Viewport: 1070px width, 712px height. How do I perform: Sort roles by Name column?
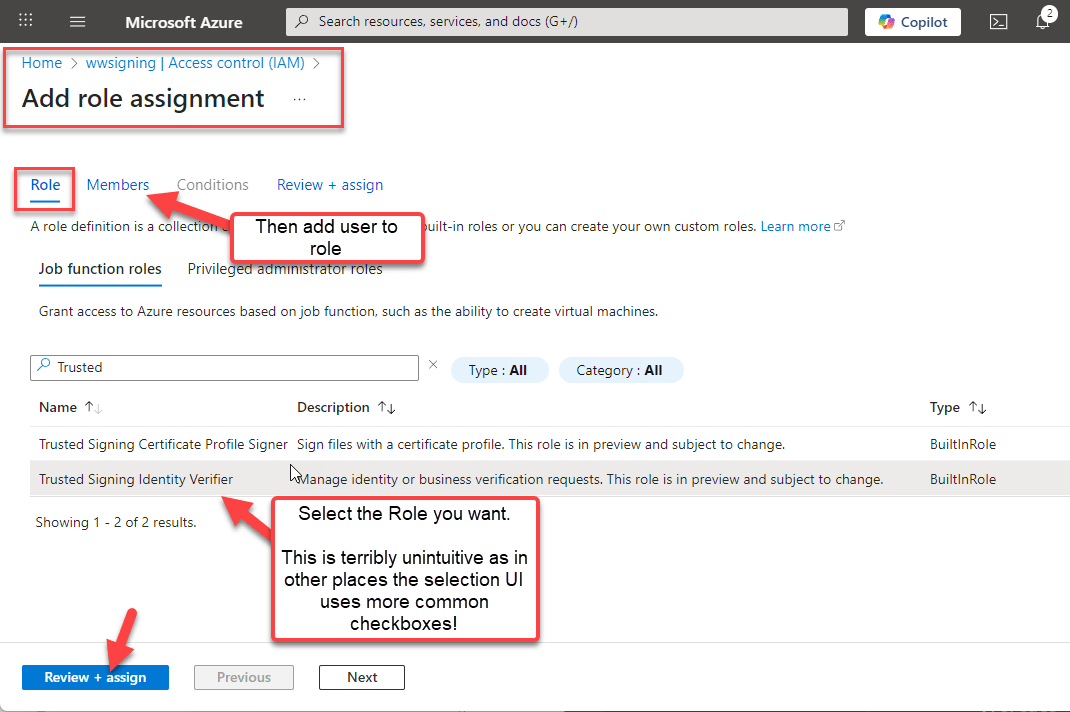tap(70, 408)
